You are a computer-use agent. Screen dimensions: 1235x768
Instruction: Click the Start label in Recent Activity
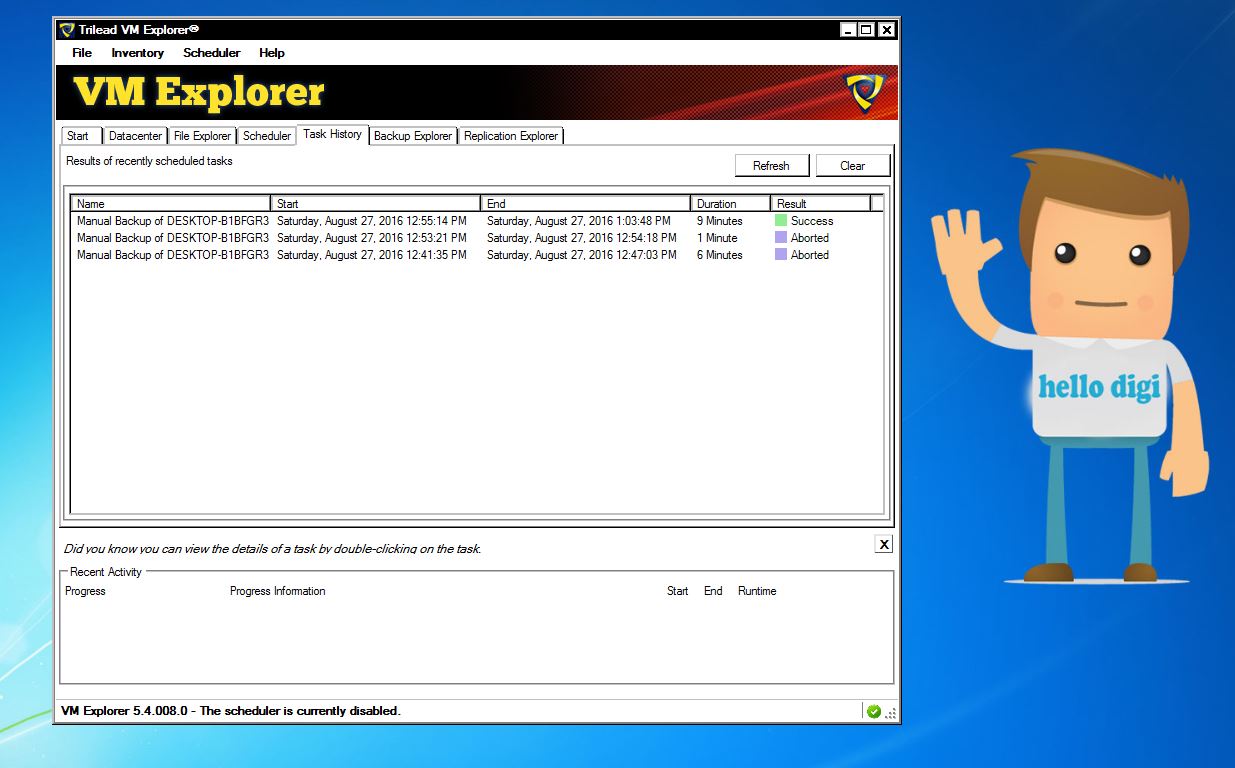(678, 591)
